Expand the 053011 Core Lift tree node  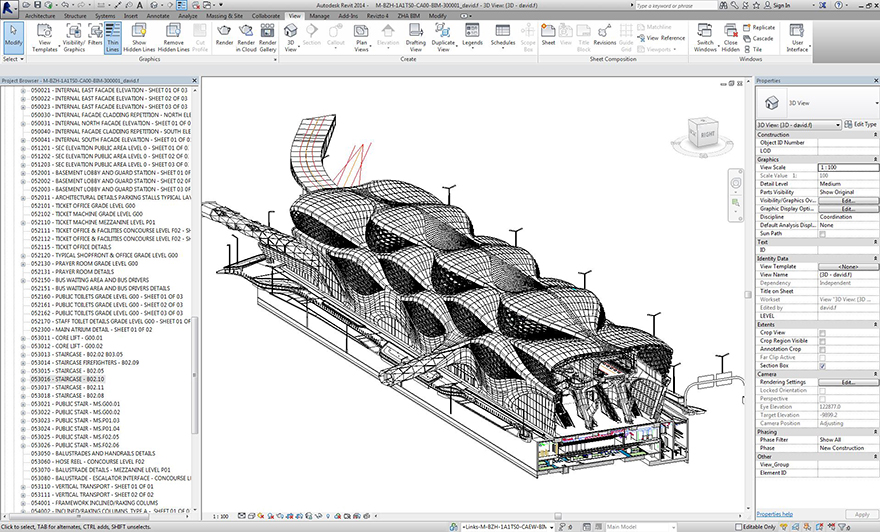click(x=23, y=338)
